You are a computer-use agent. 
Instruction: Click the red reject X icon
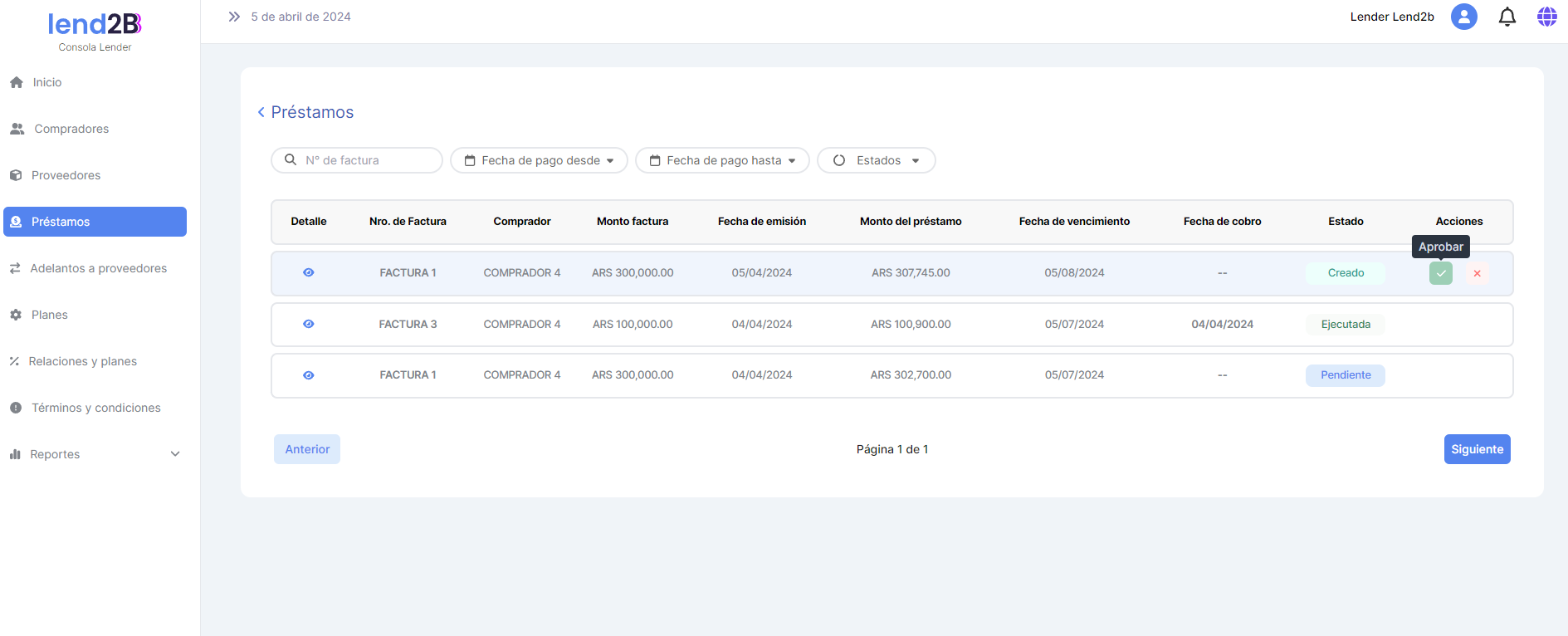pyautogui.click(x=1477, y=273)
